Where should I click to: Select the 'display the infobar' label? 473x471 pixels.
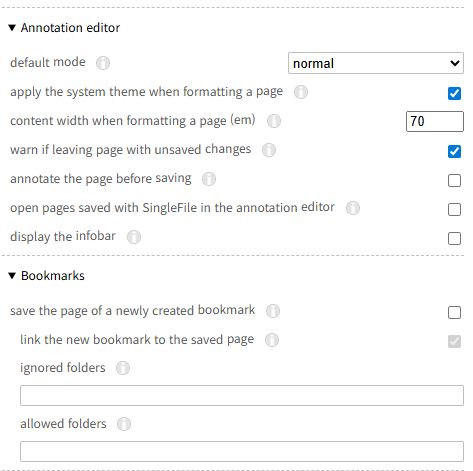[63, 236]
